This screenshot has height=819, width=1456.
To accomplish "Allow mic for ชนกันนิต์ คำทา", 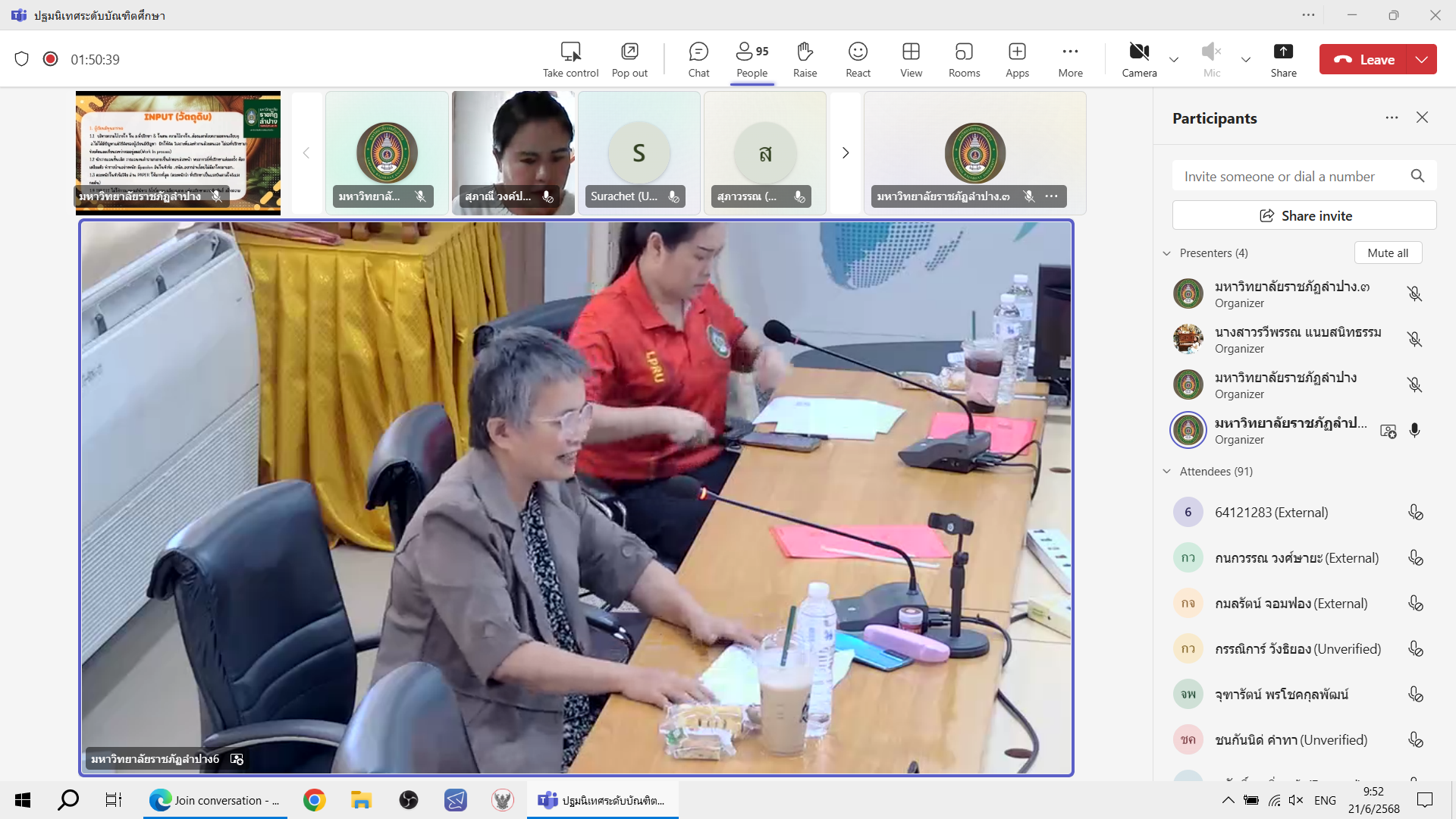I will pyautogui.click(x=1415, y=740).
